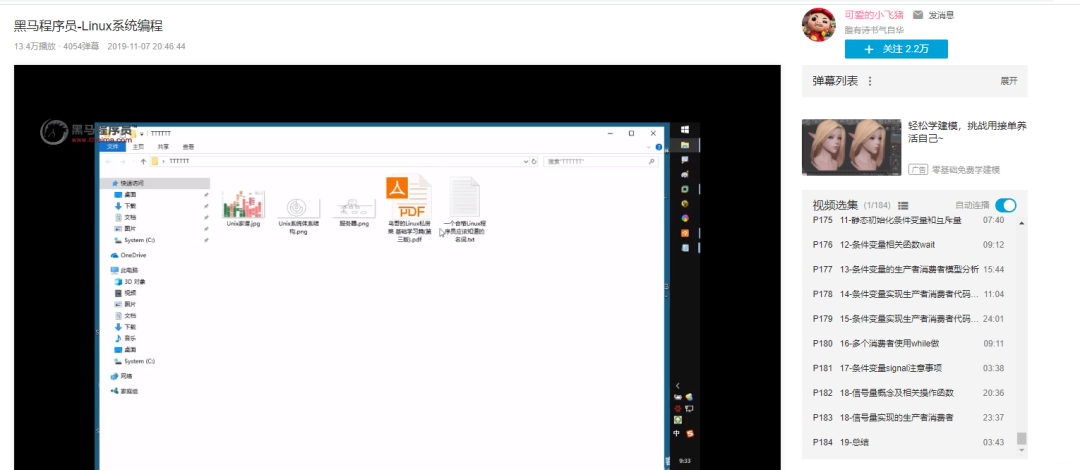Select 服务器.png file icon
The width and height of the screenshot is (1080, 470).
click(353, 207)
